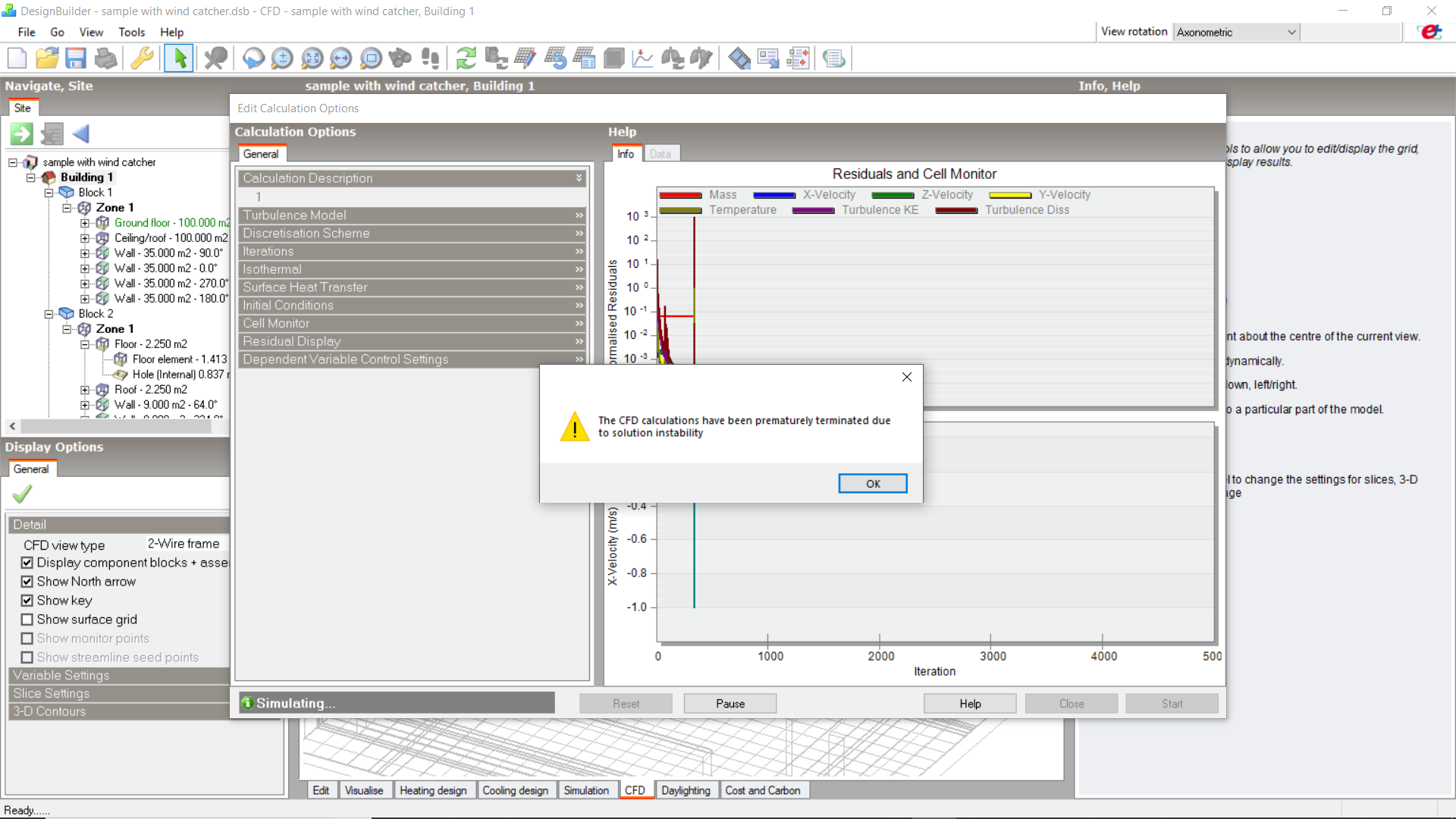Image resolution: width=1456 pixels, height=819 pixels.
Task: Click the green apply checkmark in Display Options
Action: pos(22,494)
